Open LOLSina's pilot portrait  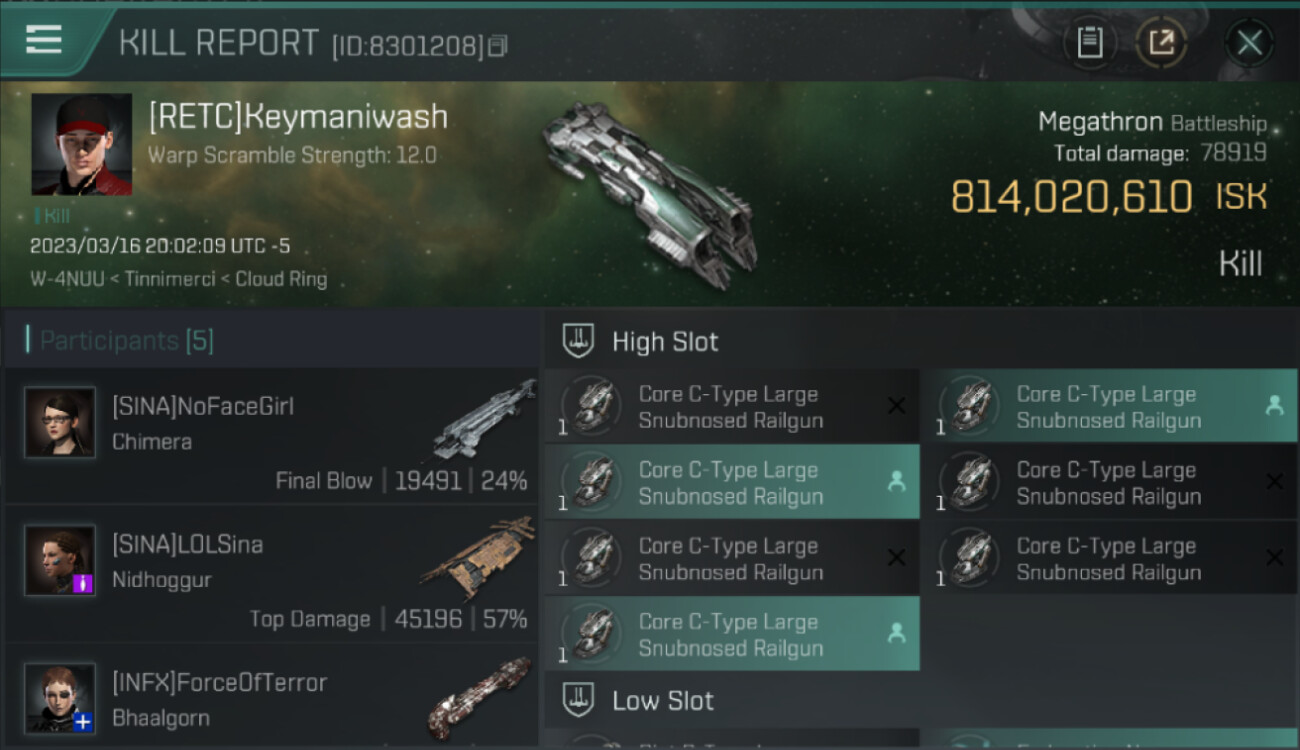[60, 560]
